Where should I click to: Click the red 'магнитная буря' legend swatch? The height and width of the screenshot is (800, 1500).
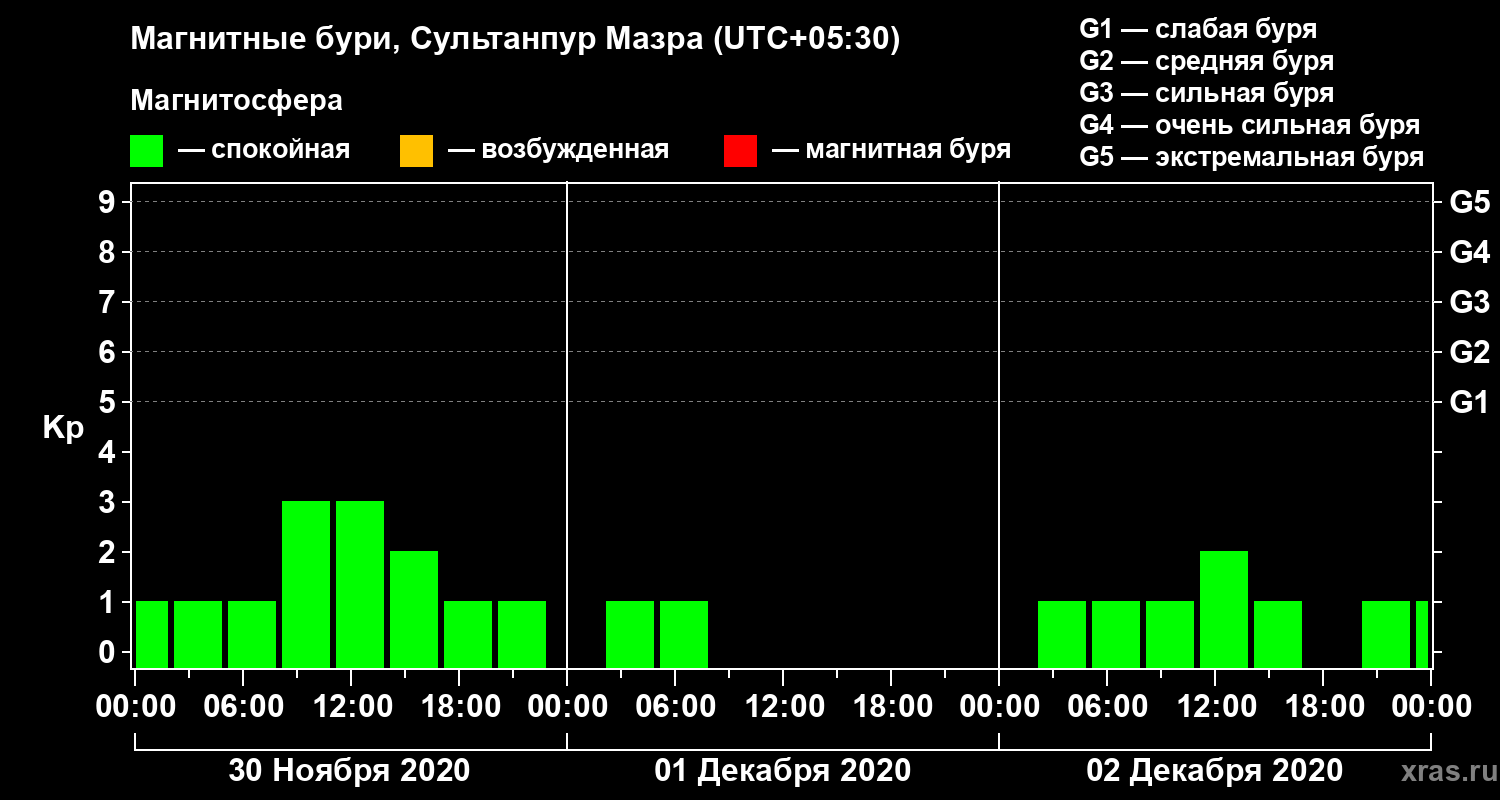pyautogui.click(x=740, y=151)
